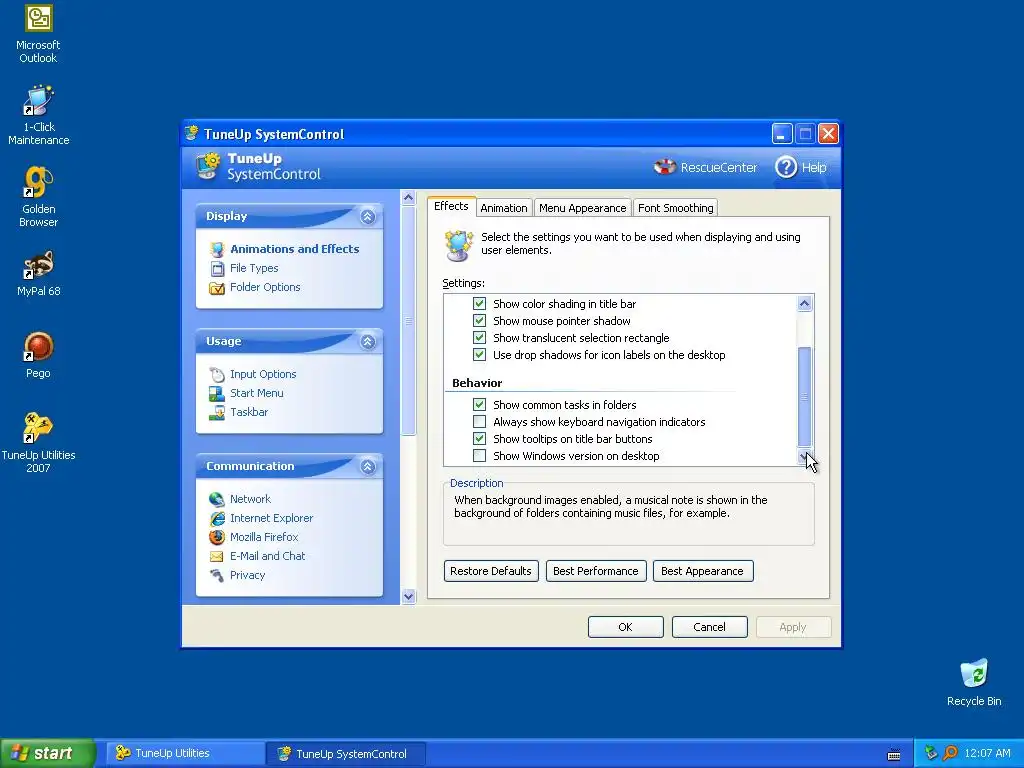This screenshot has height=768, width=1024.
Task: Click sidebar scroll up arrow
Action: pos(409,197)
